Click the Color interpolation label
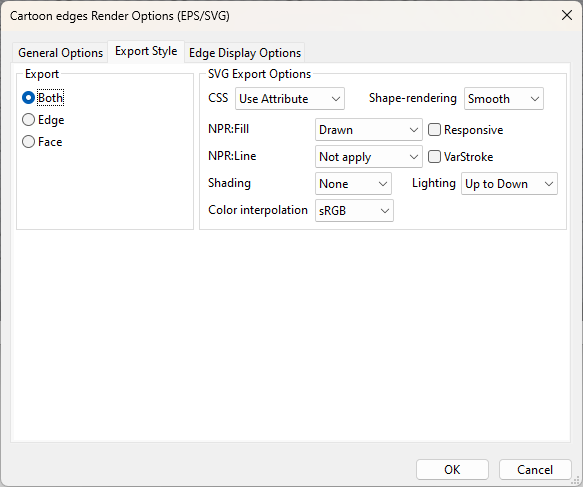 pyautogui.click(x=258, y=210)
